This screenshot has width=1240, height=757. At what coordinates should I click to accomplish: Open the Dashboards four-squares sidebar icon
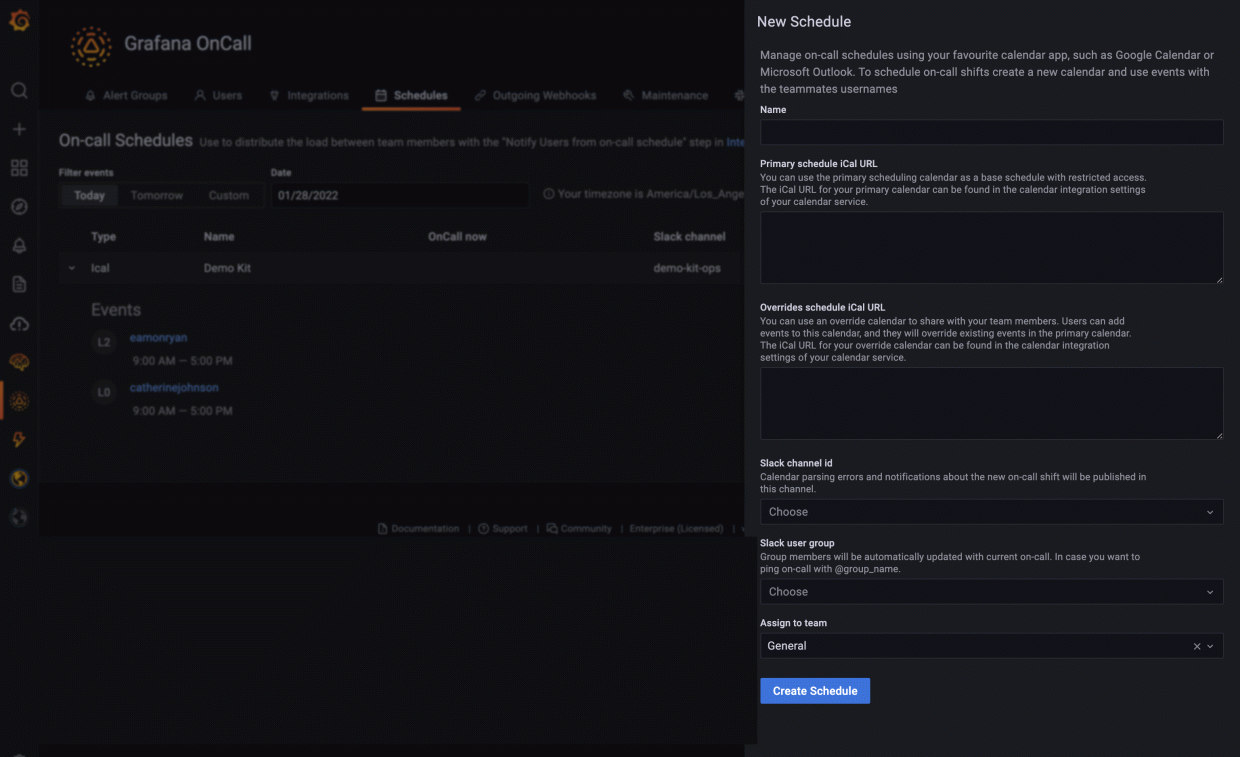pyautogui.click(x=19, y=167)
